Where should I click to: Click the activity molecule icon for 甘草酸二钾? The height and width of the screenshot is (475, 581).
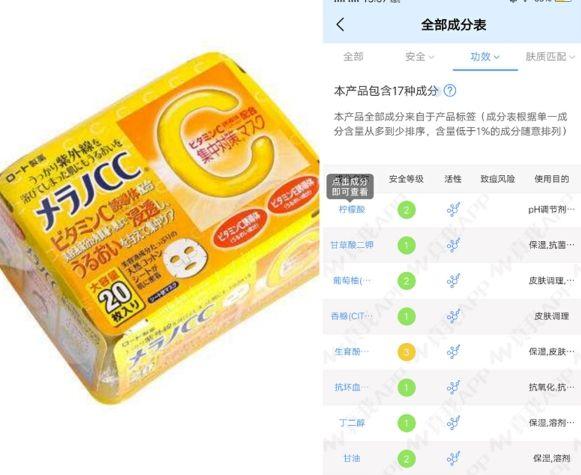pos(453,245)
